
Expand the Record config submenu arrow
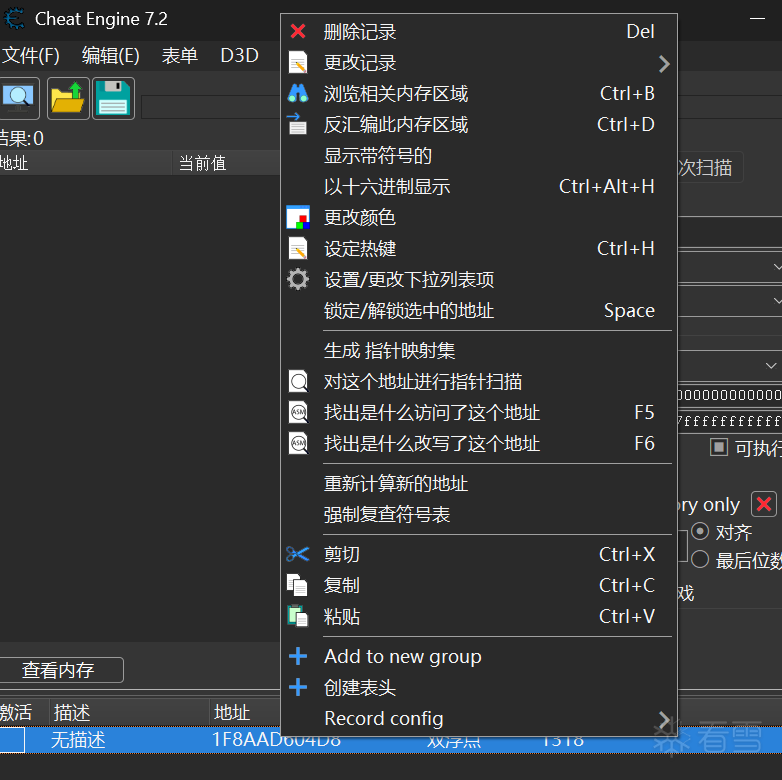663,719
